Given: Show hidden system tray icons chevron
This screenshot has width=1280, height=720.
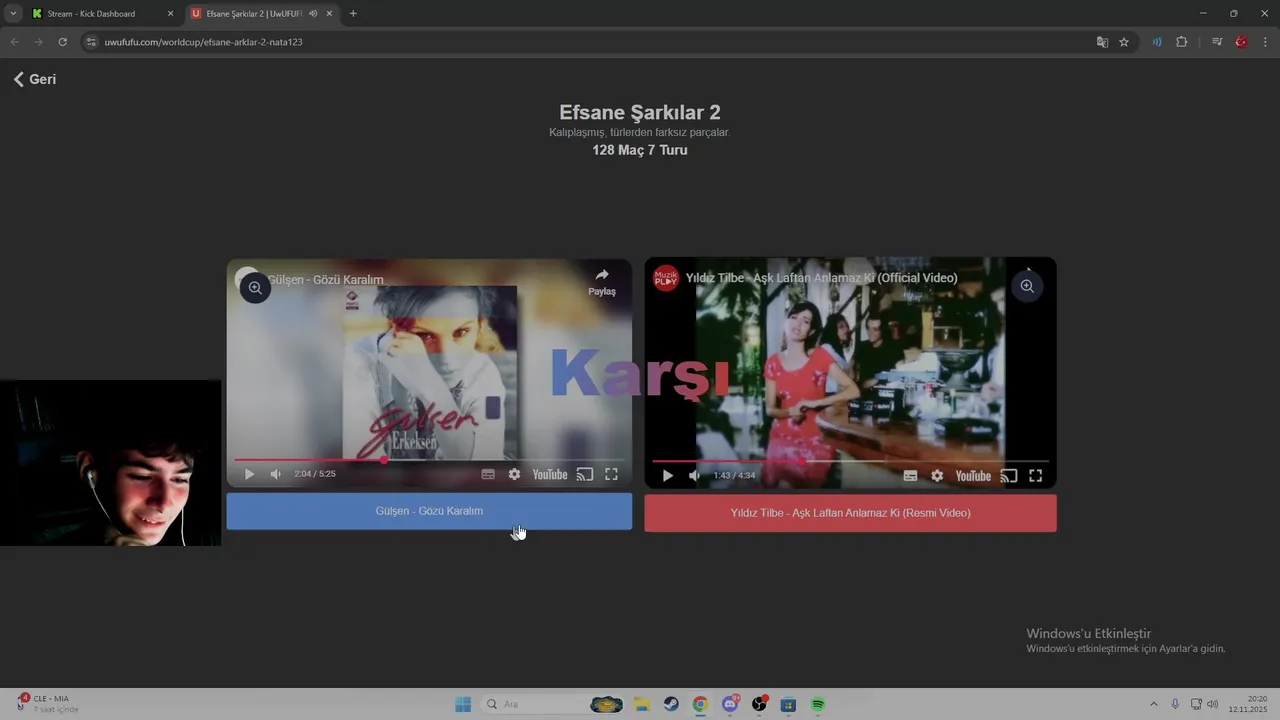Looking at the screenshot, I should click(1153, 704).
